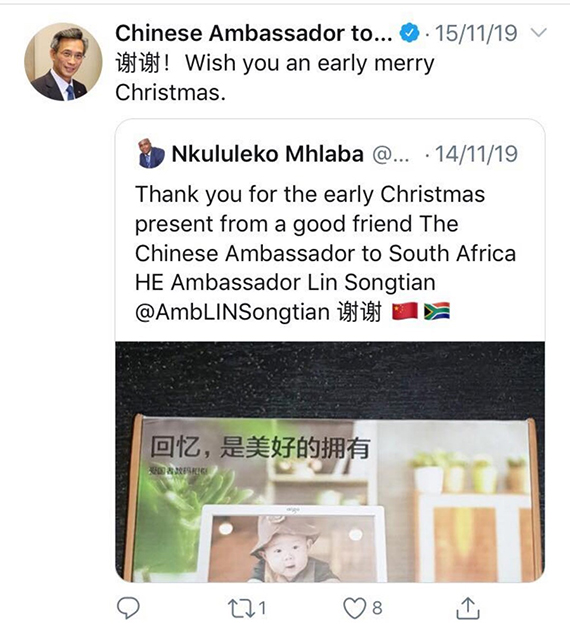Open the quoted tweet text body
The height and width of the screenshot is (631, 570).
[x=325, y=253]
